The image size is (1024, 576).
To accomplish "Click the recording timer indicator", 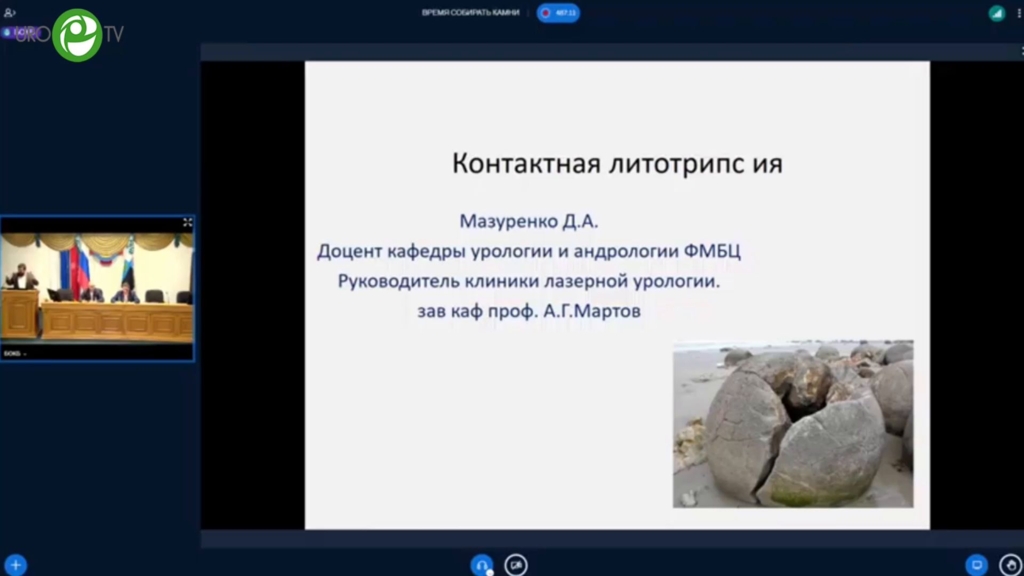I will point(559,13).
